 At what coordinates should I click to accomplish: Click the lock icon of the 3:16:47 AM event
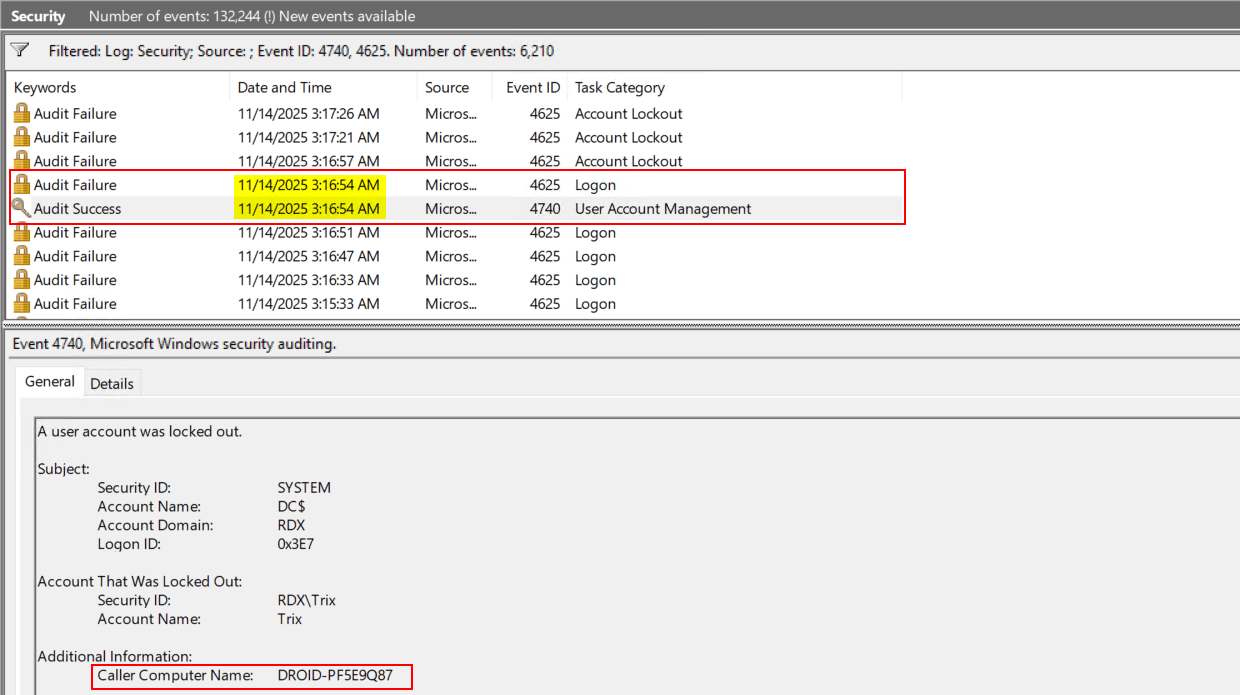click(21, 257)
